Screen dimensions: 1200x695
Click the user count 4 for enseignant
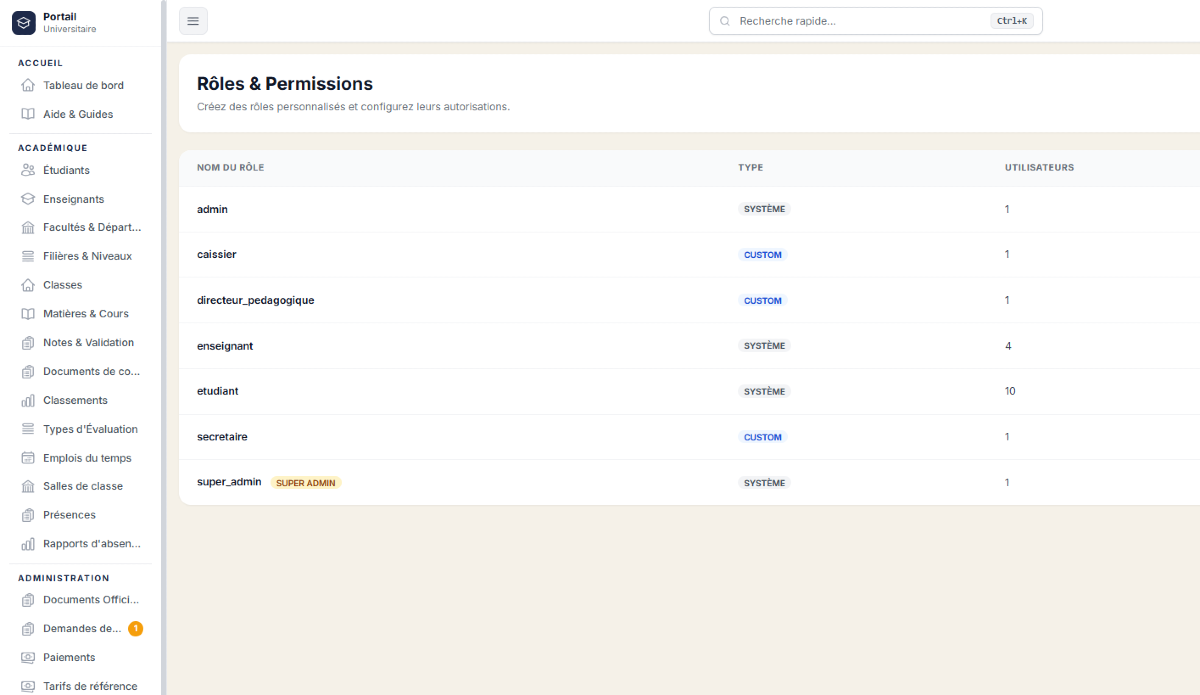coord(1008,346)
